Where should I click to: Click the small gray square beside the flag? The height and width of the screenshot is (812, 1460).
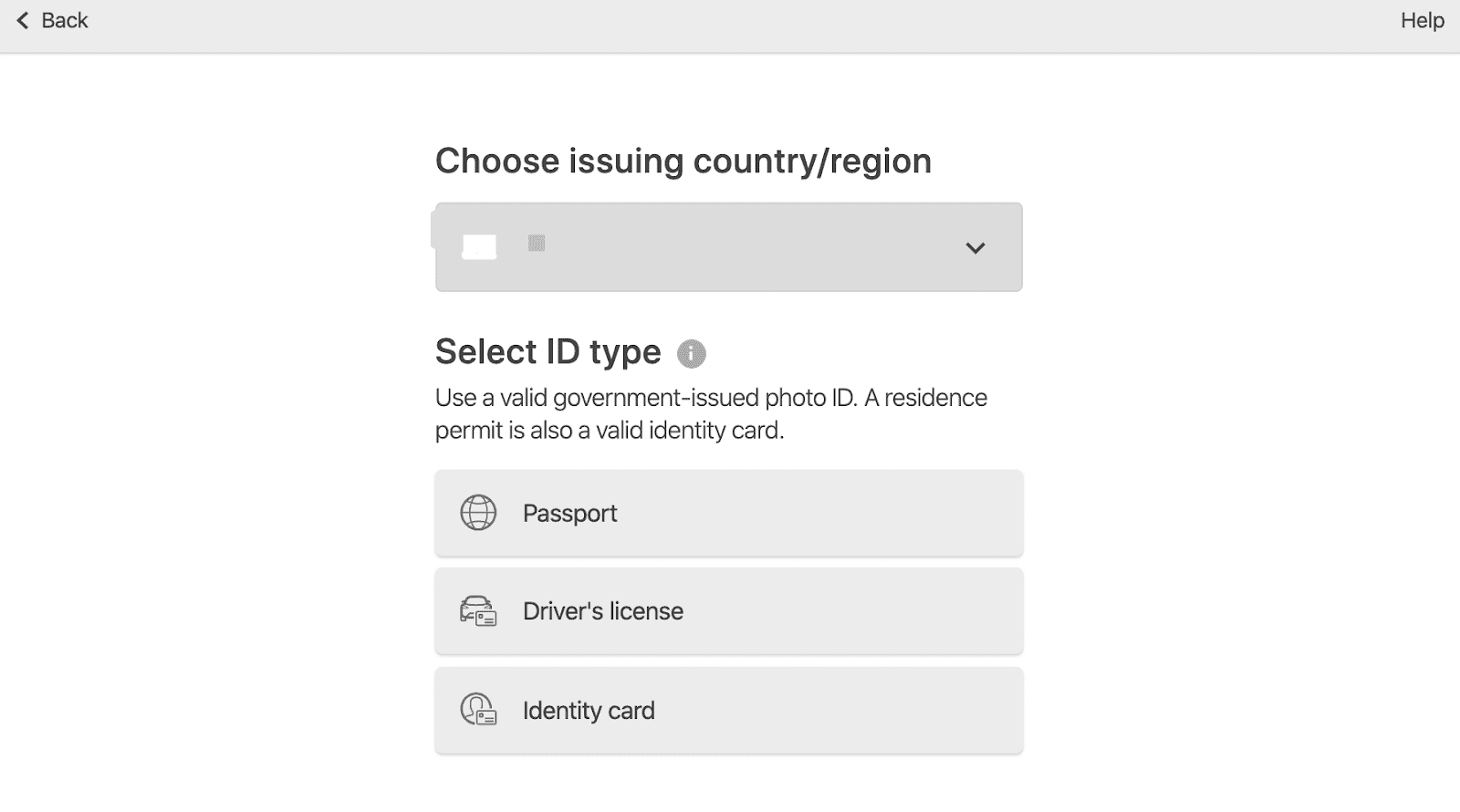point(537,243)
